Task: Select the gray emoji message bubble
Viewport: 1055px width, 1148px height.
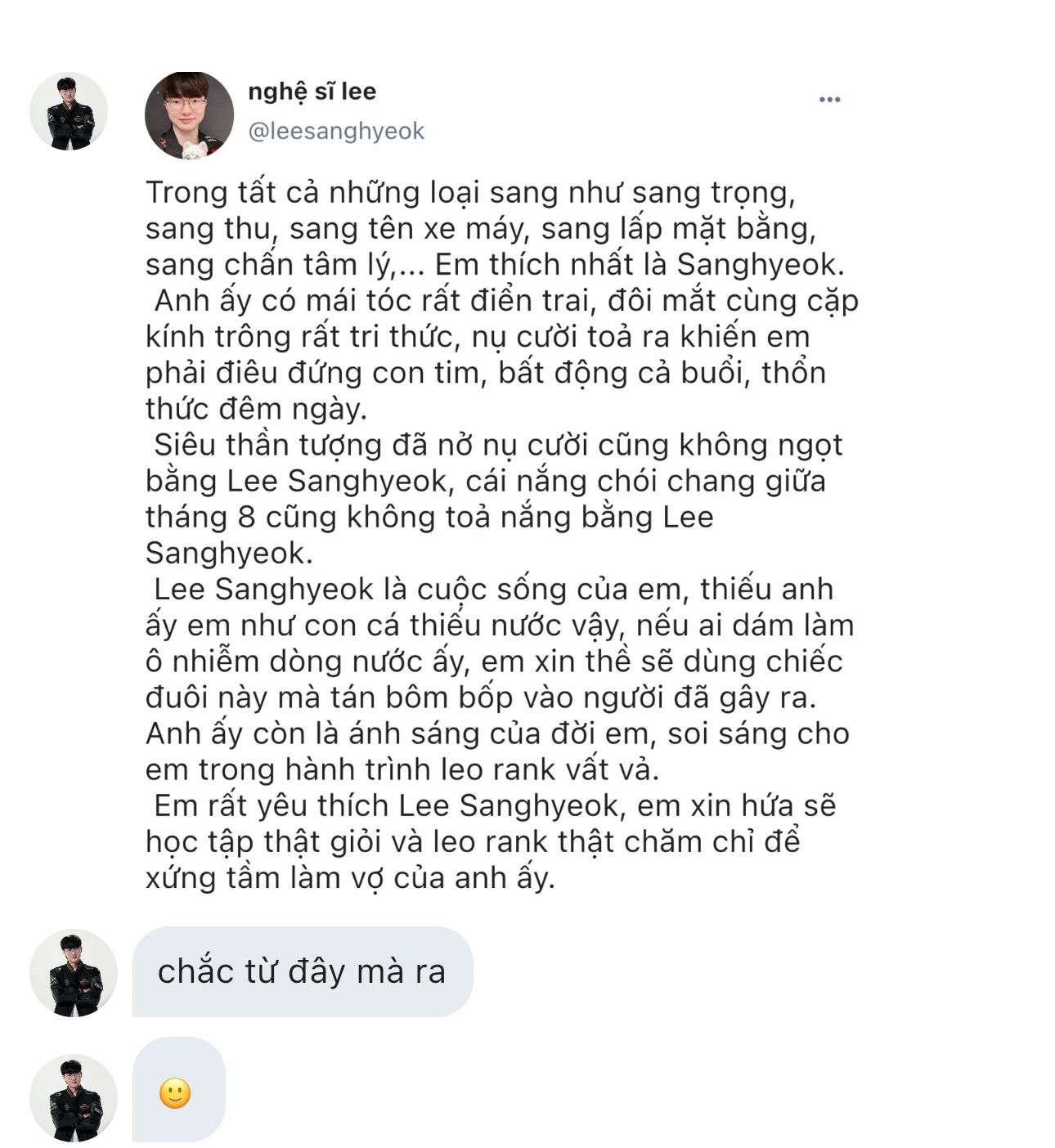Action: pyautogui.click(x=178, y=1090)
